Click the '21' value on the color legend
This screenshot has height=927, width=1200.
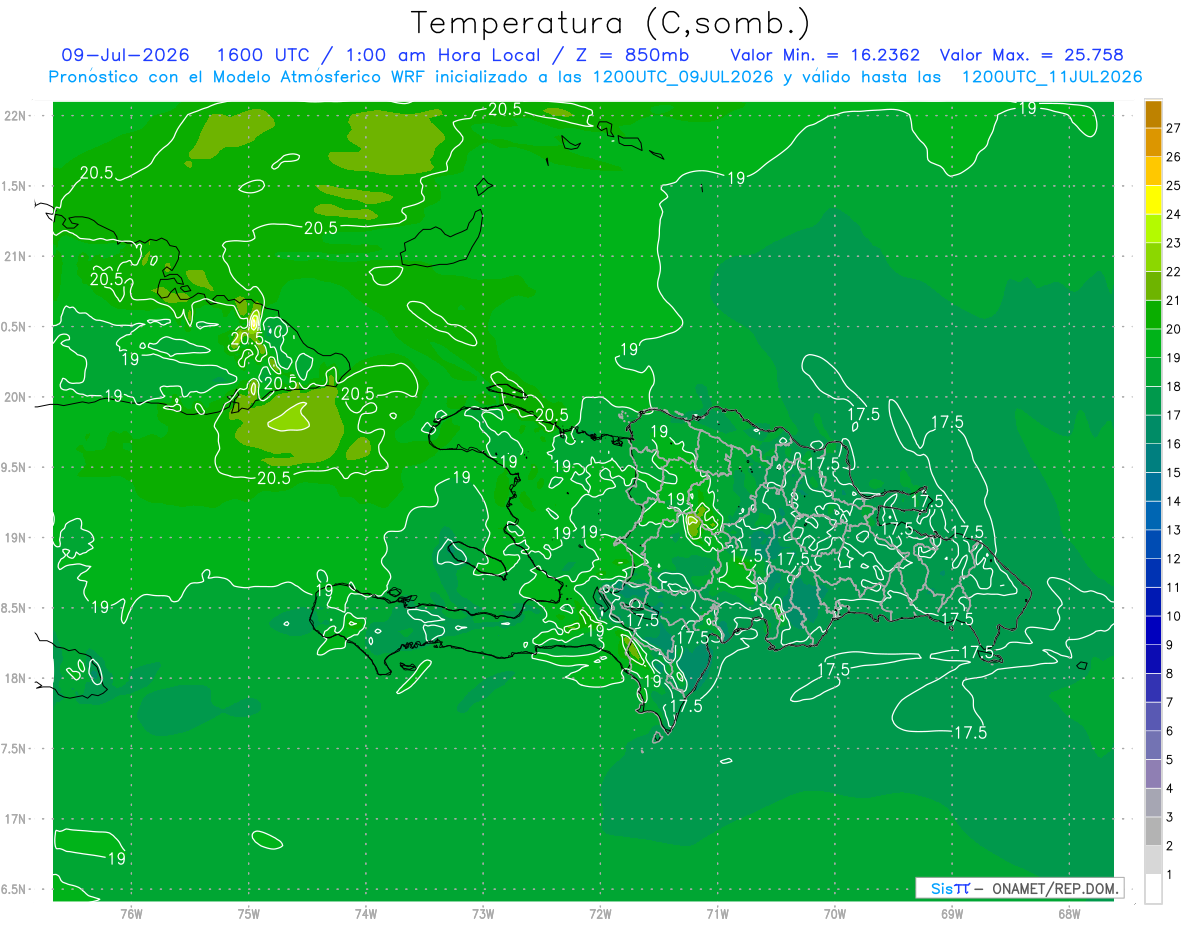1174,300
